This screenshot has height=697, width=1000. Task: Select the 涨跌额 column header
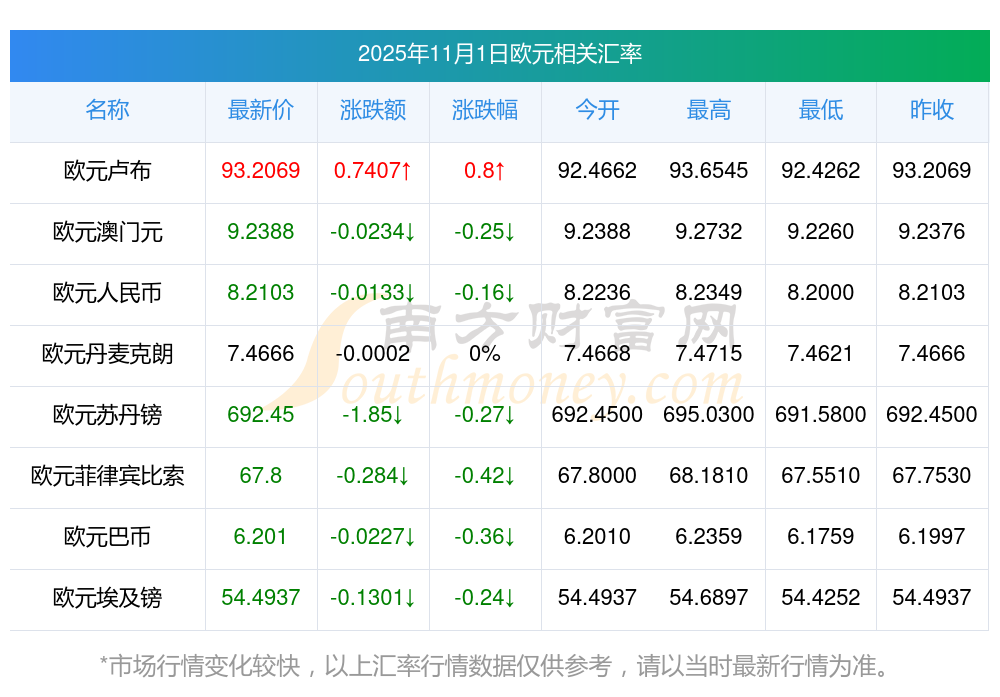click(373, 110)
